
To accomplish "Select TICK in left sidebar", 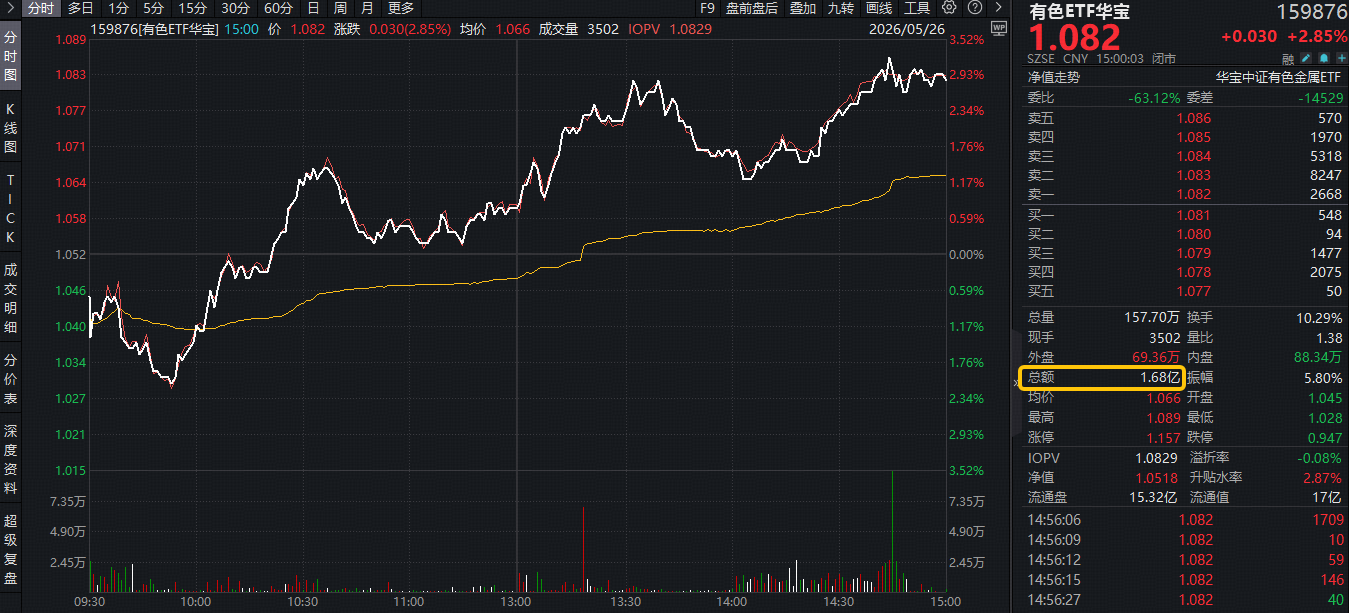I will click(x=11, y=208).
